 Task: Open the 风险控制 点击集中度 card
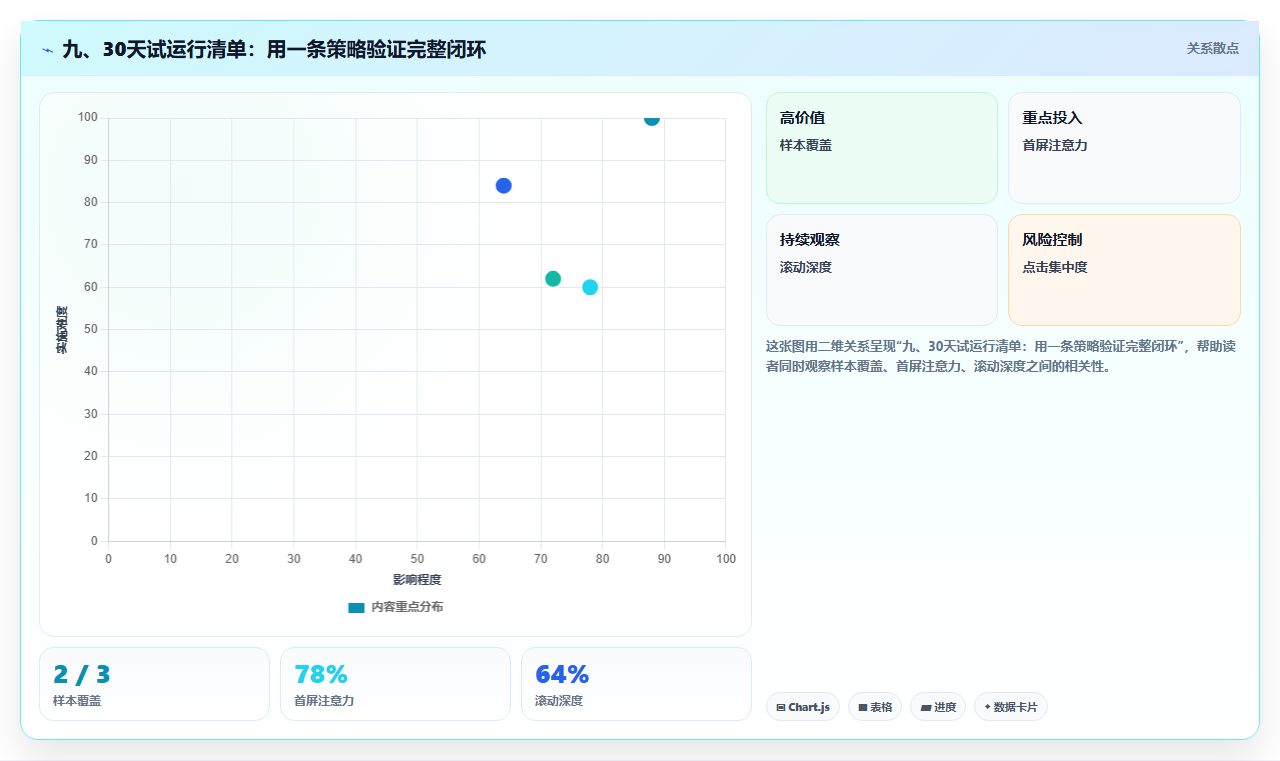[x=1124, y=270]
